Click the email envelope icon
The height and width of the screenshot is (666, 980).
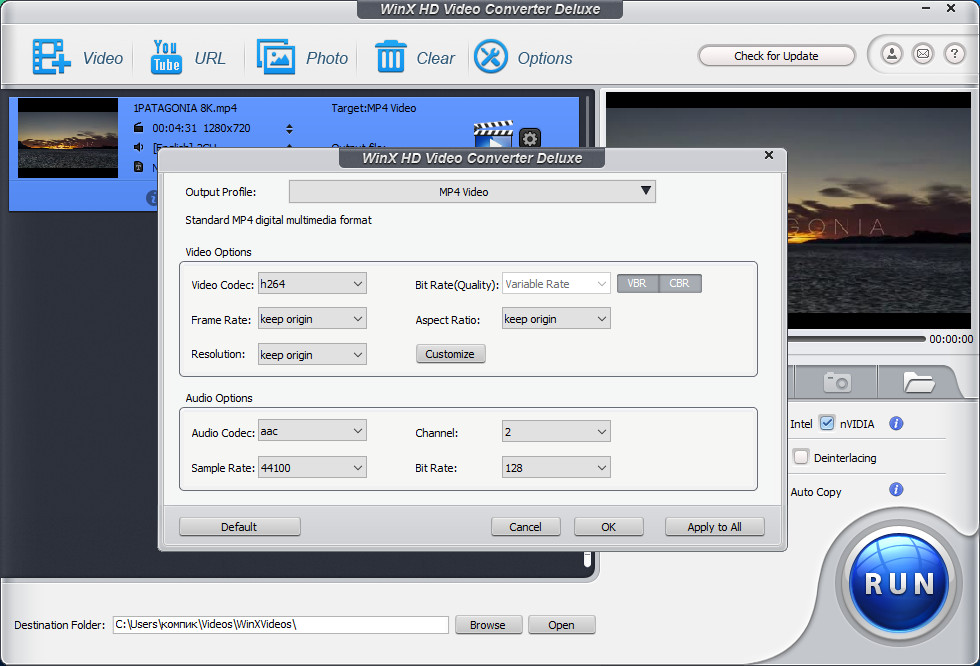coord(923,54)
